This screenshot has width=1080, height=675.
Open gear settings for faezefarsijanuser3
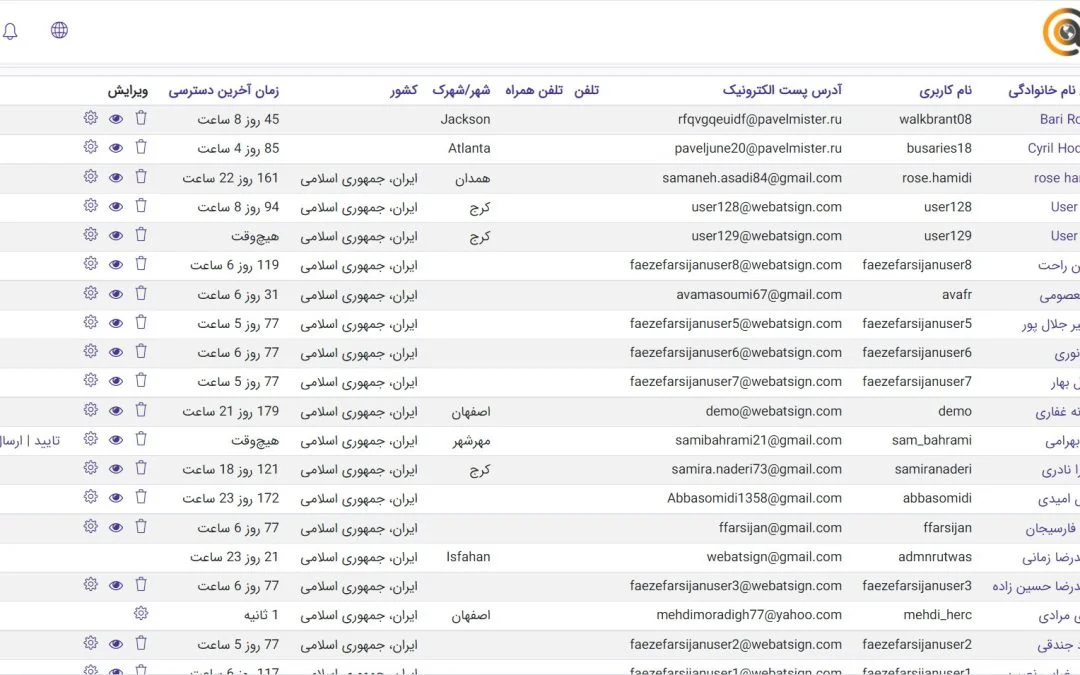pos(91,586)
